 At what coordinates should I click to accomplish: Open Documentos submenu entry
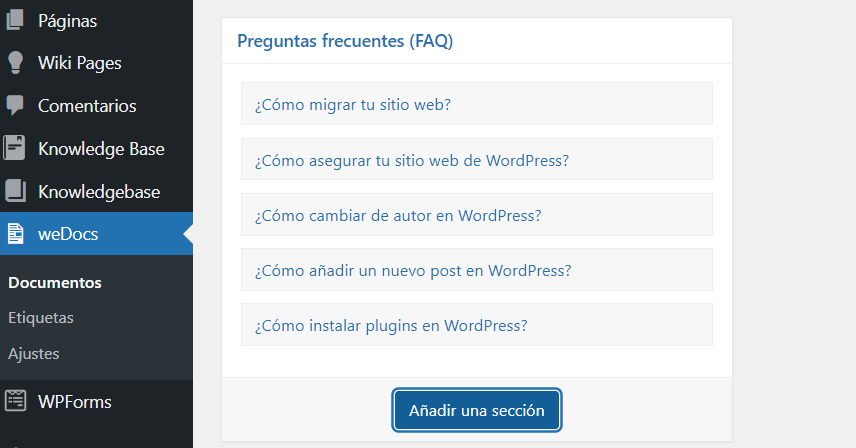pyautogui.click(x=55, y=283)
